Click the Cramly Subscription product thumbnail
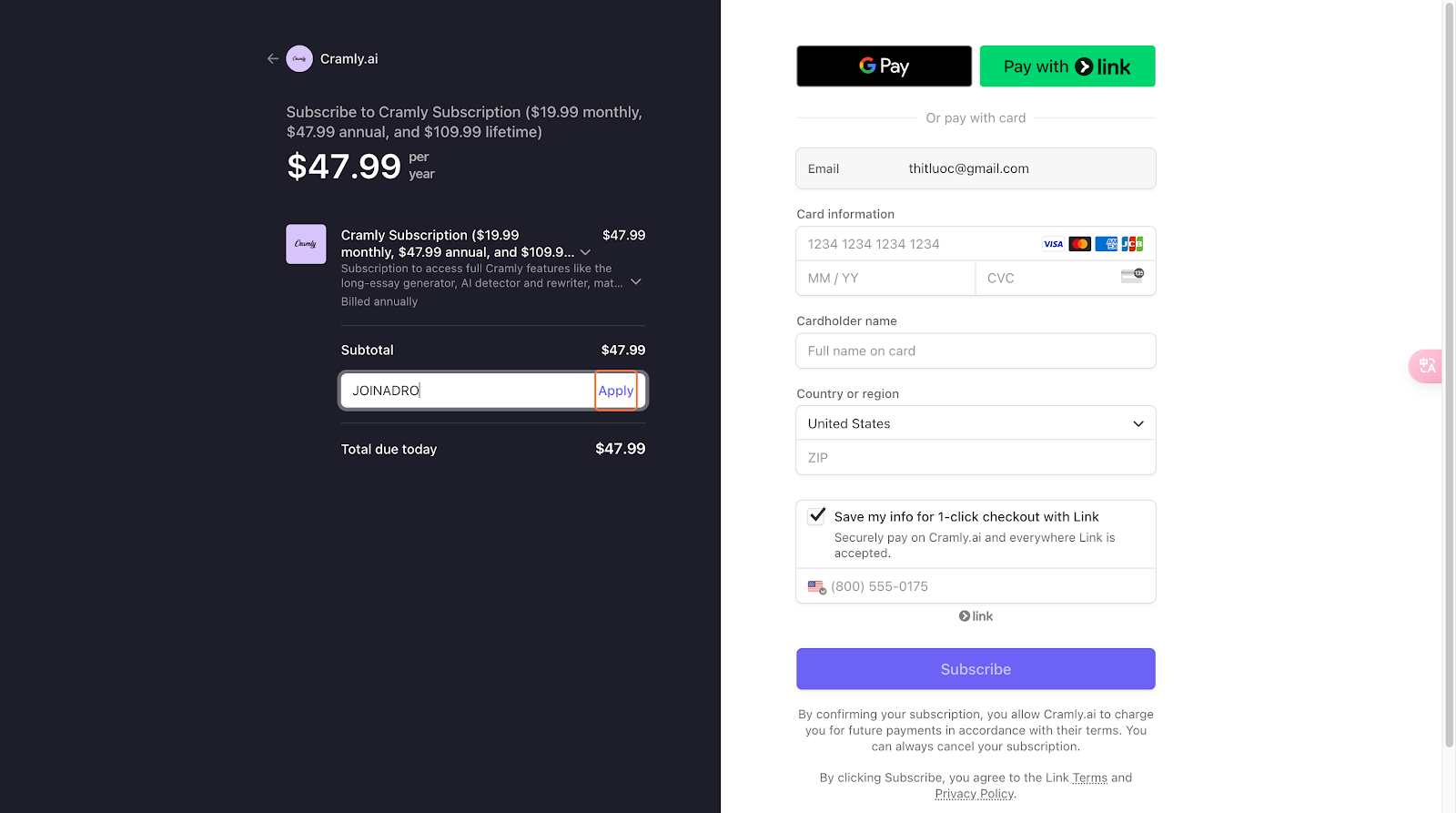The width and height of the screenshot is (1456, 813). [x=306, y=244]
